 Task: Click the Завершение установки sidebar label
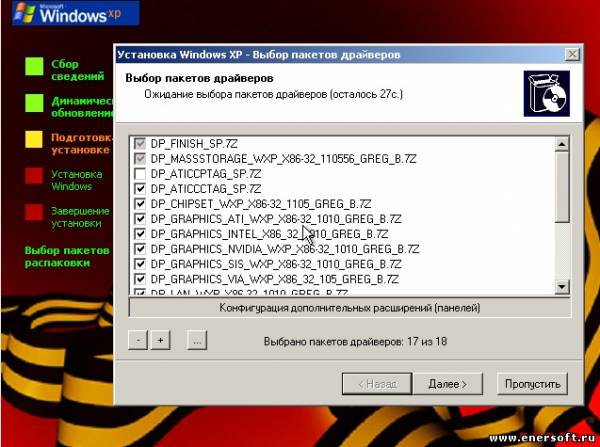[80, 217]
